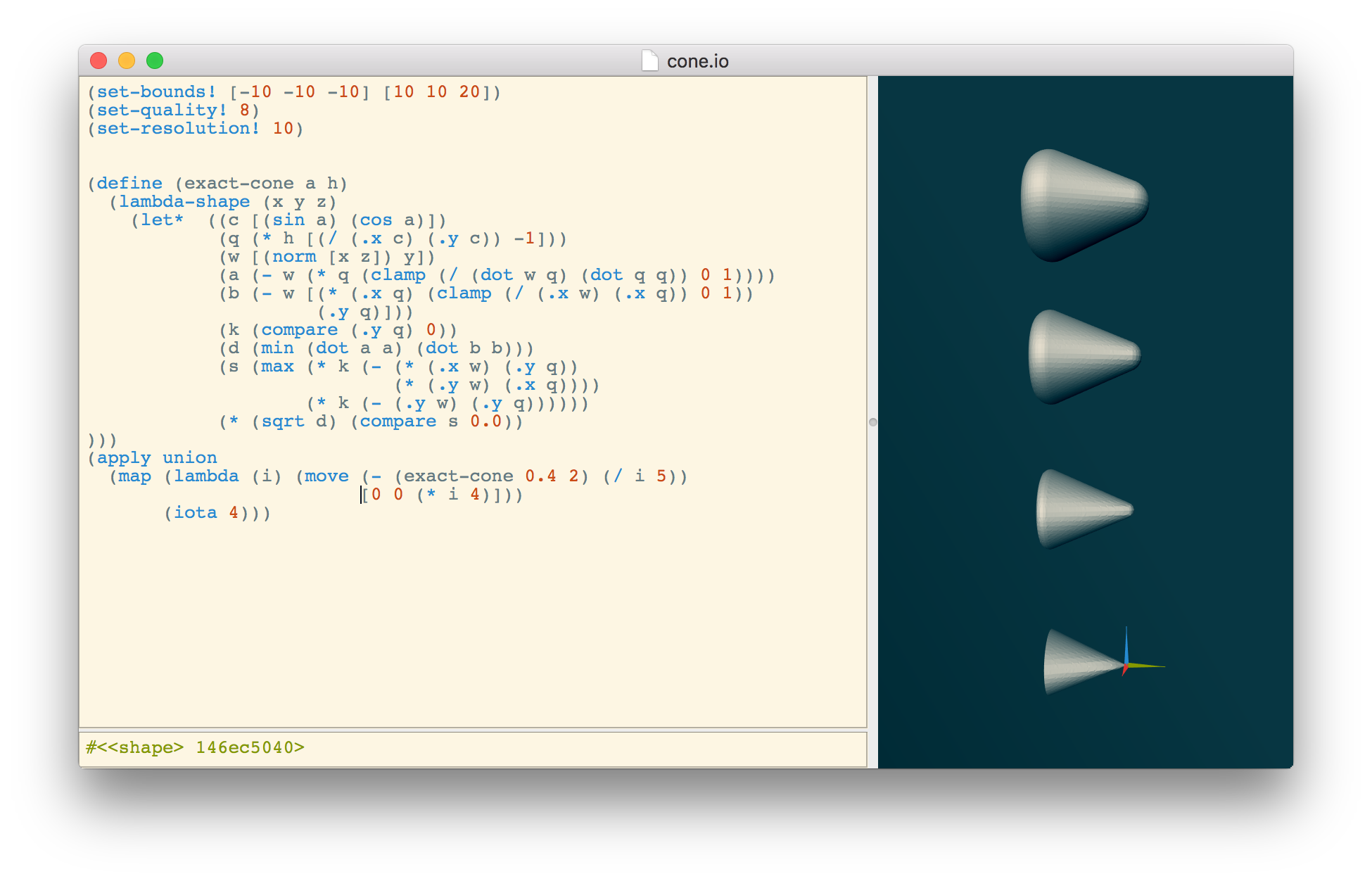
Task: Click the iota 4 expression
Action: pyautogui.click(x=203, y=513)
